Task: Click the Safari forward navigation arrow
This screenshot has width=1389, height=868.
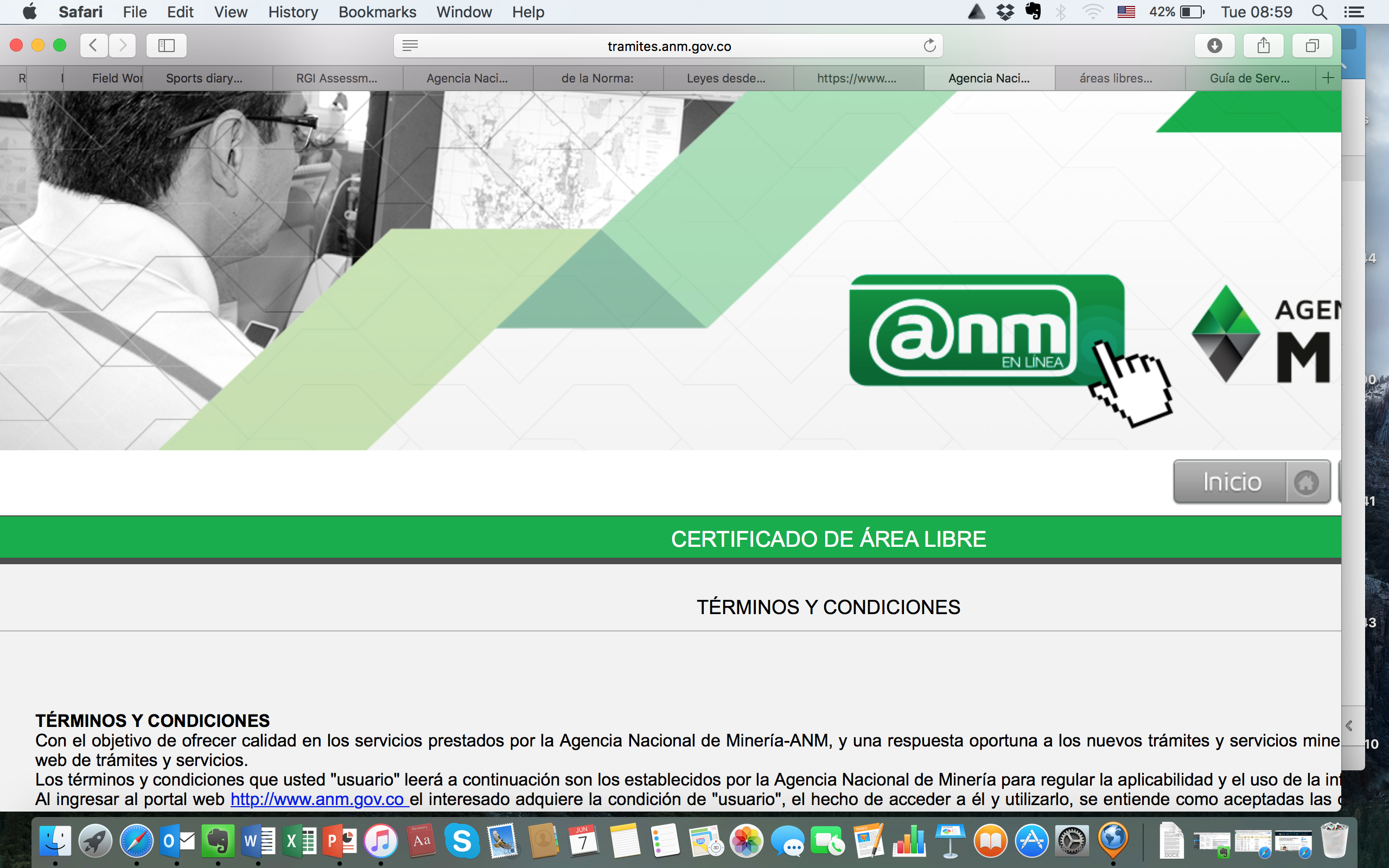Action: coord(122,46)
